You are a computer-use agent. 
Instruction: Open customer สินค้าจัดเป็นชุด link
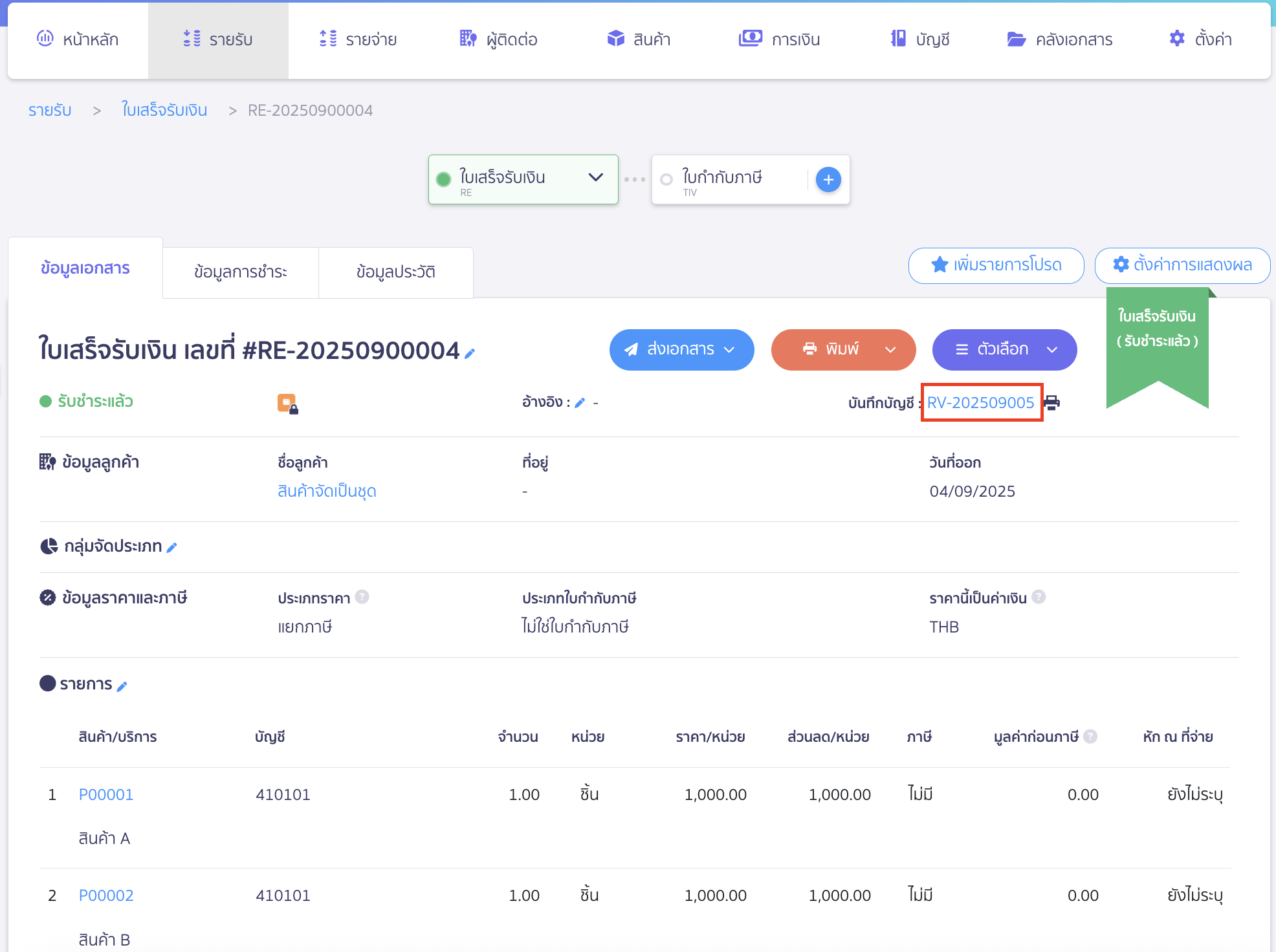click(x=327, y=492)
